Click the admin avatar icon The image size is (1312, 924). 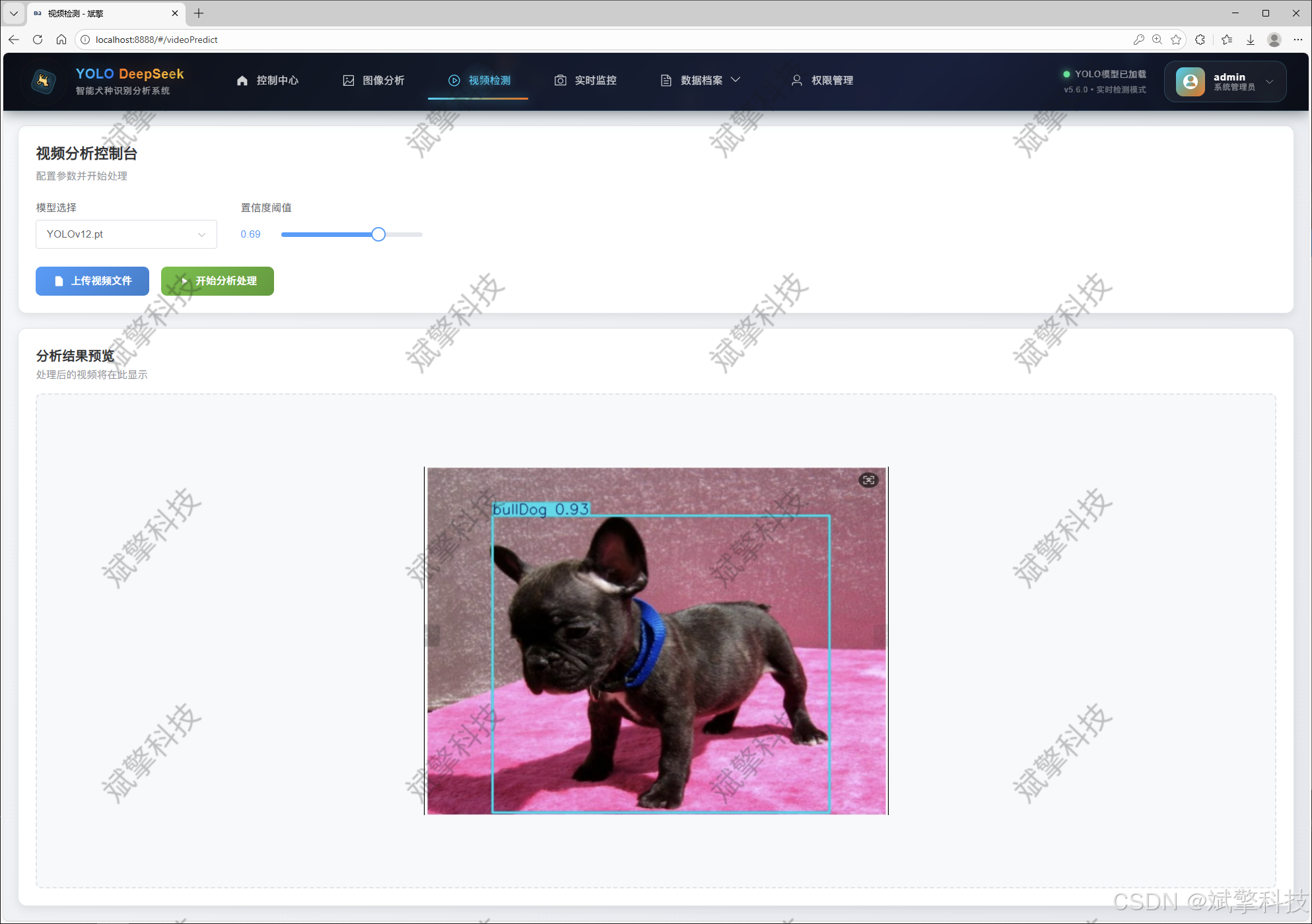[x=1190, y=81]
